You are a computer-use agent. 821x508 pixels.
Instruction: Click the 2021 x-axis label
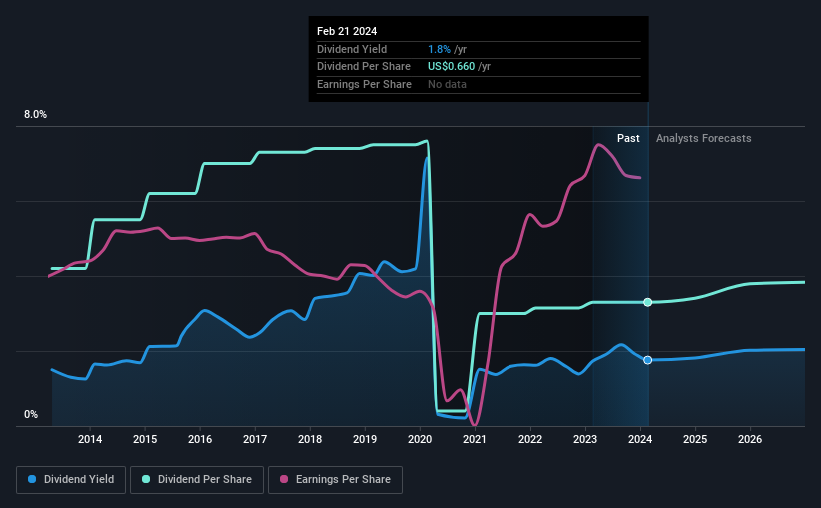coord(475,439)
